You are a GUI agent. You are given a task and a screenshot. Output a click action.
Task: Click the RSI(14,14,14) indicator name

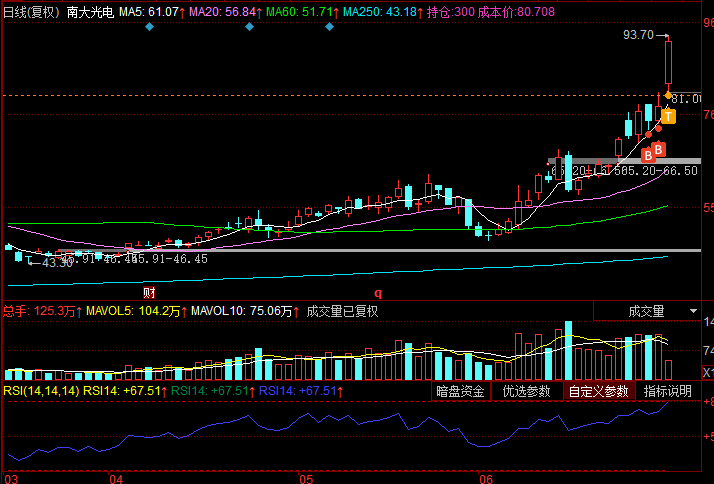coord(41,391)
